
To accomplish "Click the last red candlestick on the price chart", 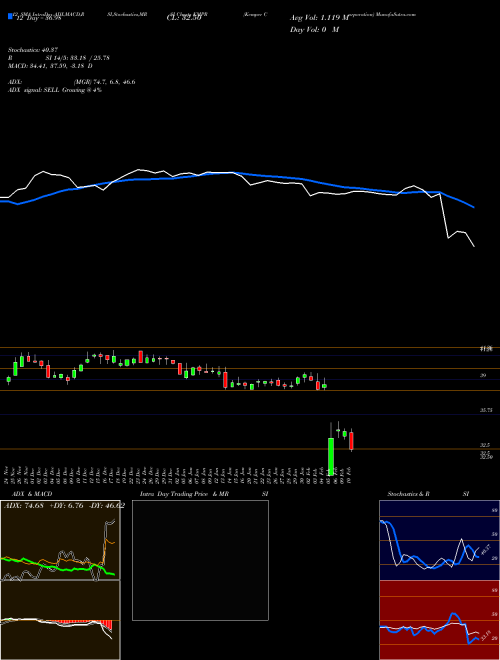I will coord(351,441).
